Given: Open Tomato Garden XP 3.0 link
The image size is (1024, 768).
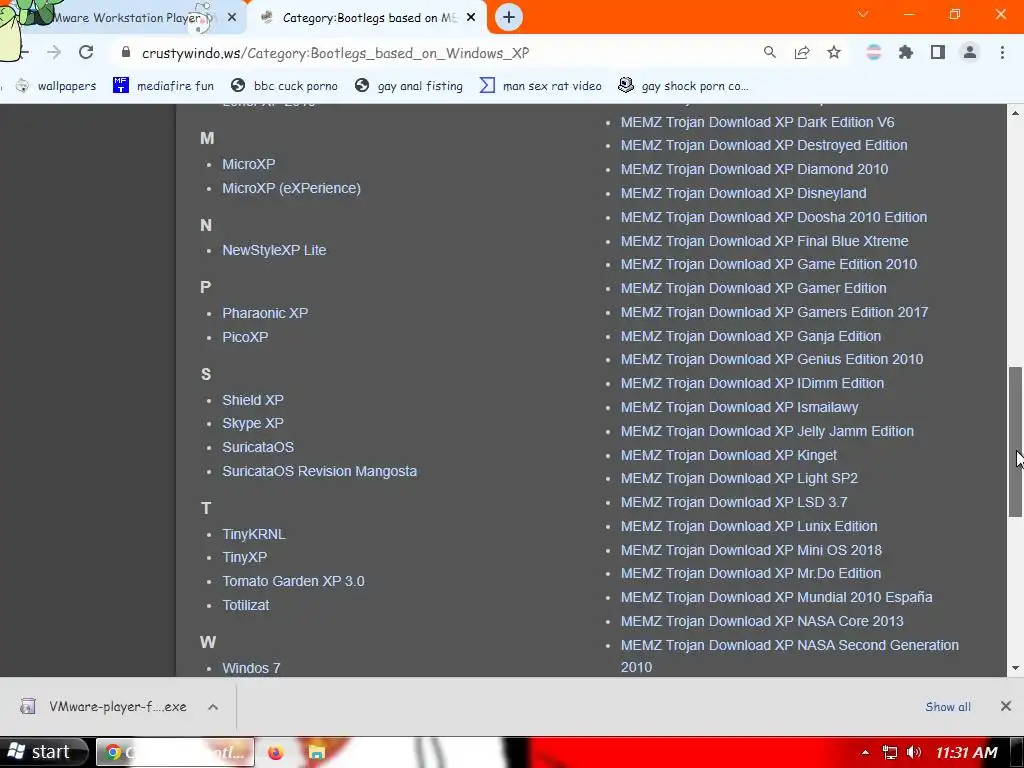Looking at the screenshot, I should point(293,581).
